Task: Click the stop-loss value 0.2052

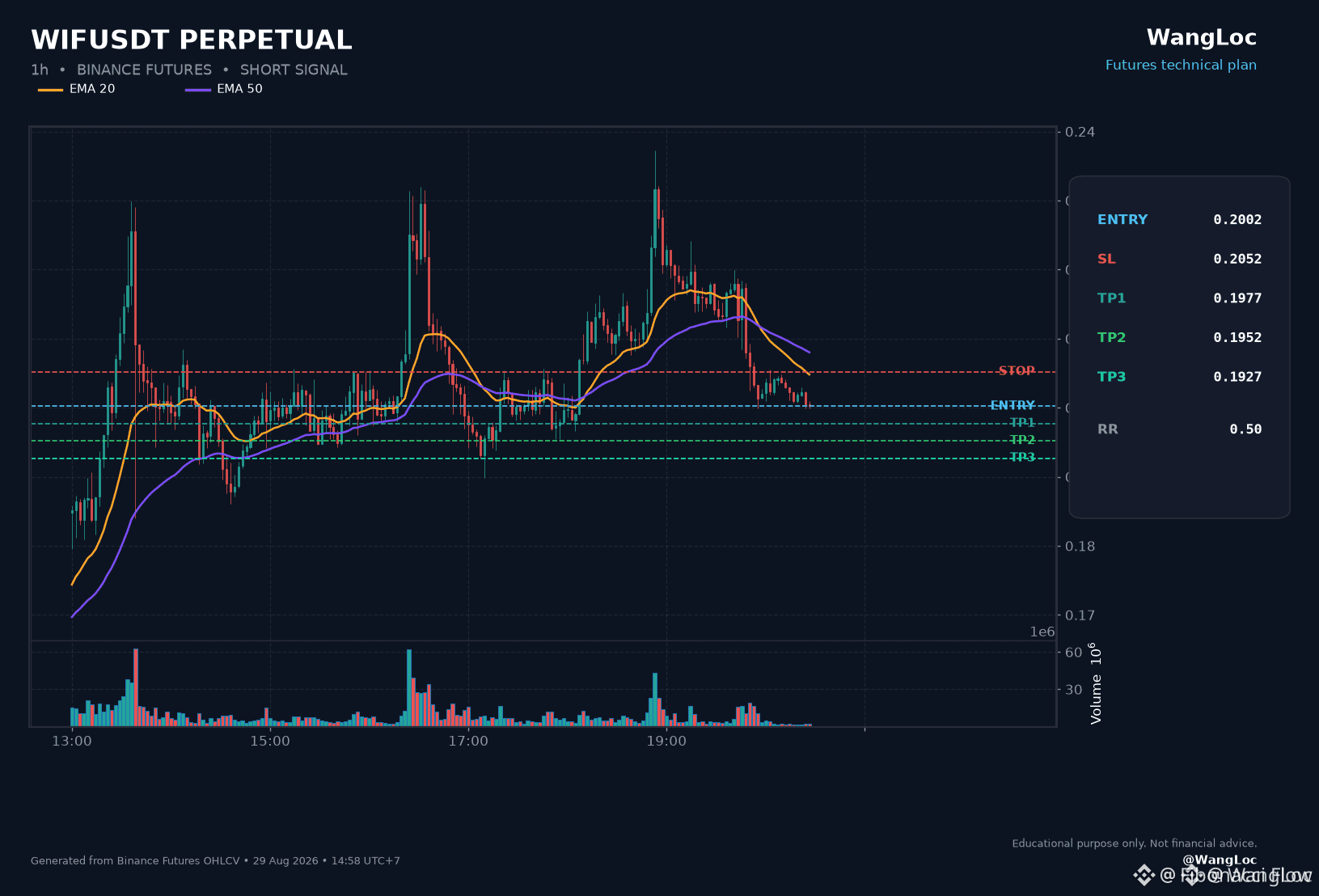Action: [x=1237, y=260]
